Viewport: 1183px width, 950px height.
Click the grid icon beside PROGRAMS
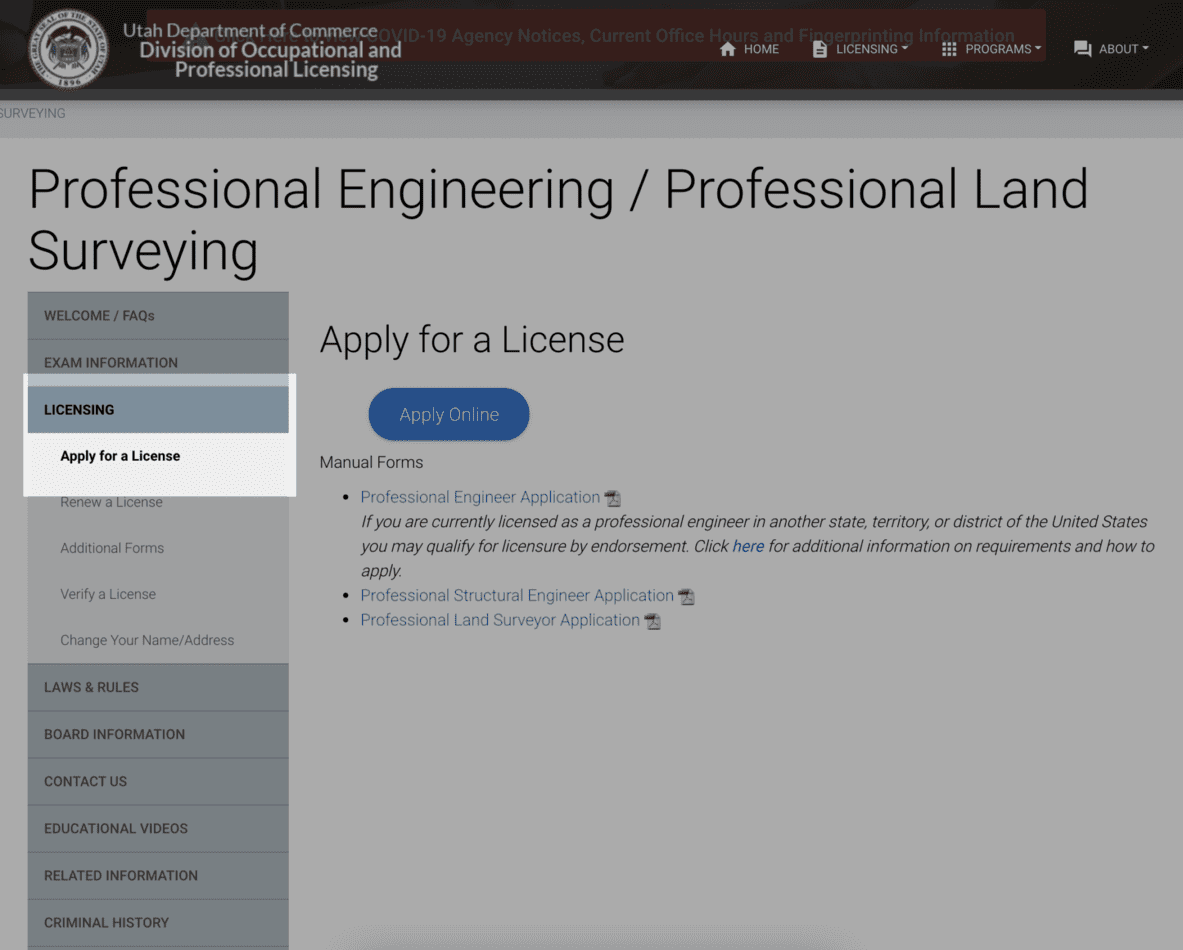click(x=948, y=48)
